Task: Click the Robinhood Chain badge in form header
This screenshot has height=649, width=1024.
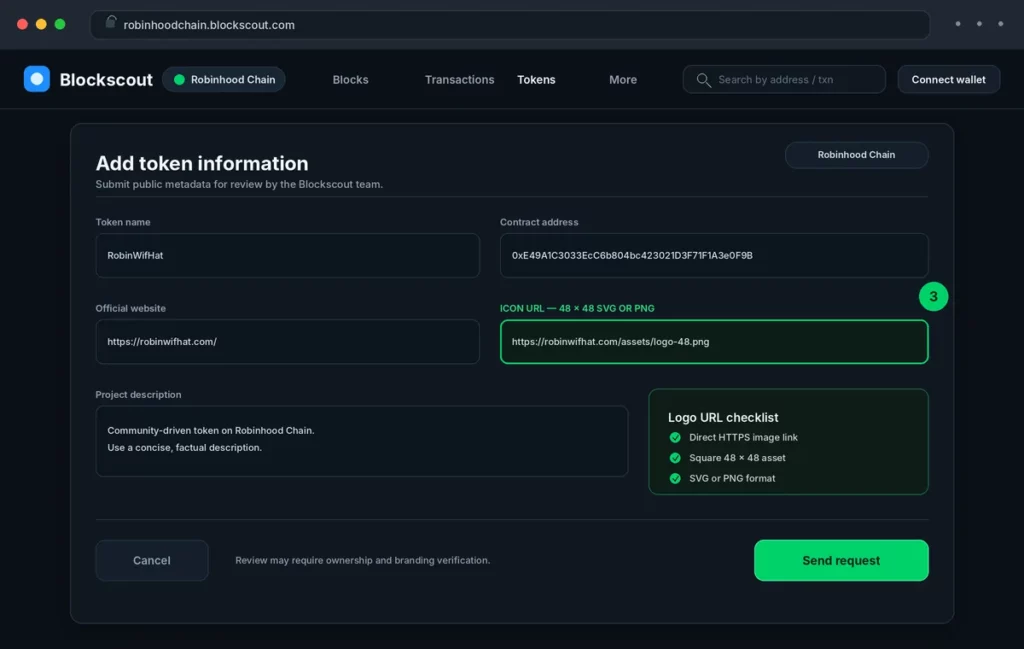Action: (x=856, y=155)
